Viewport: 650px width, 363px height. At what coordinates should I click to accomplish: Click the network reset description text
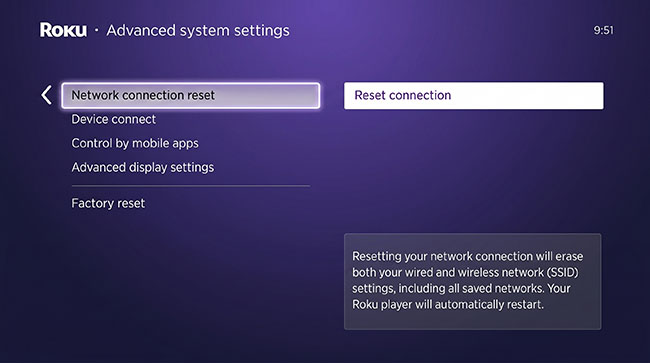pyautogui.click(x=468, y=280)
